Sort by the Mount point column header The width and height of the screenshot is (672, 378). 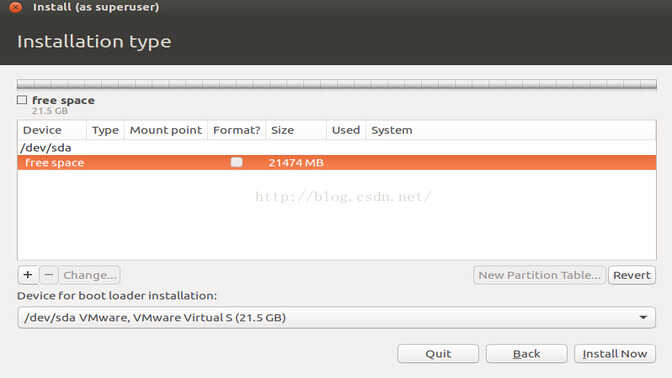click(x=166, y=130)
